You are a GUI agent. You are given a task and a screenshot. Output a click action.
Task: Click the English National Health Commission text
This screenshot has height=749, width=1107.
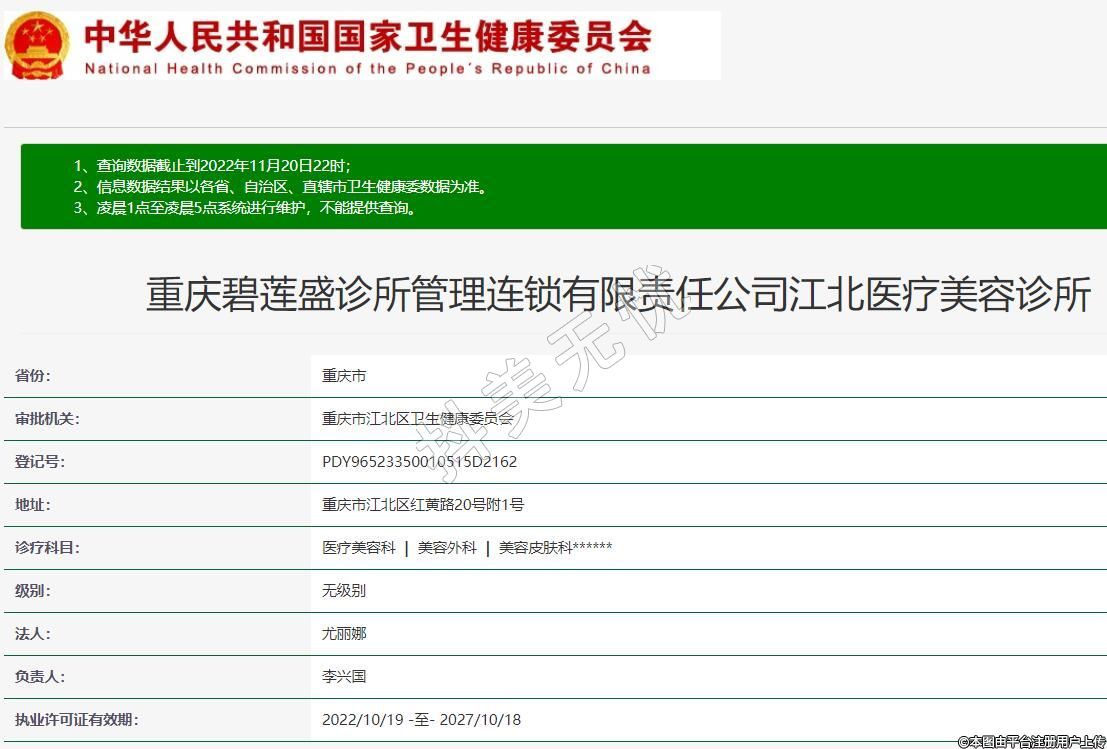(367, 69)
